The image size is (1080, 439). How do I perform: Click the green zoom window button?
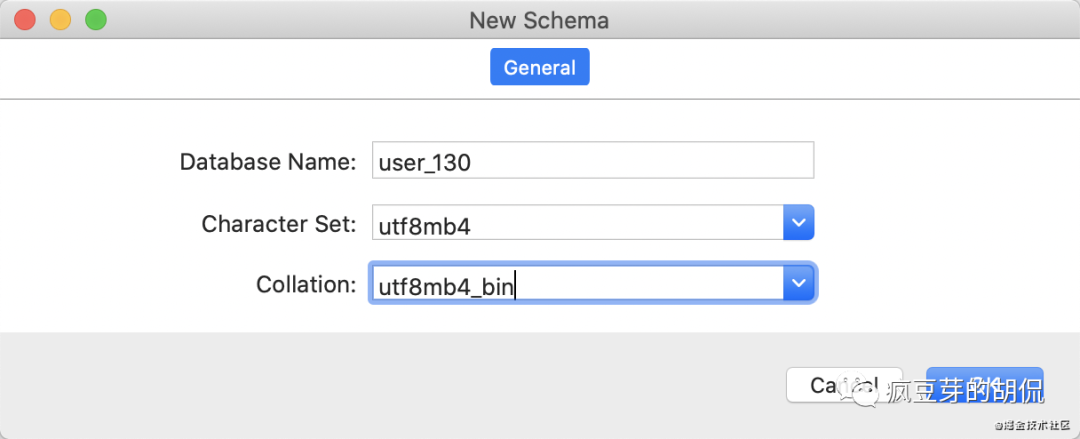[95, 19]
